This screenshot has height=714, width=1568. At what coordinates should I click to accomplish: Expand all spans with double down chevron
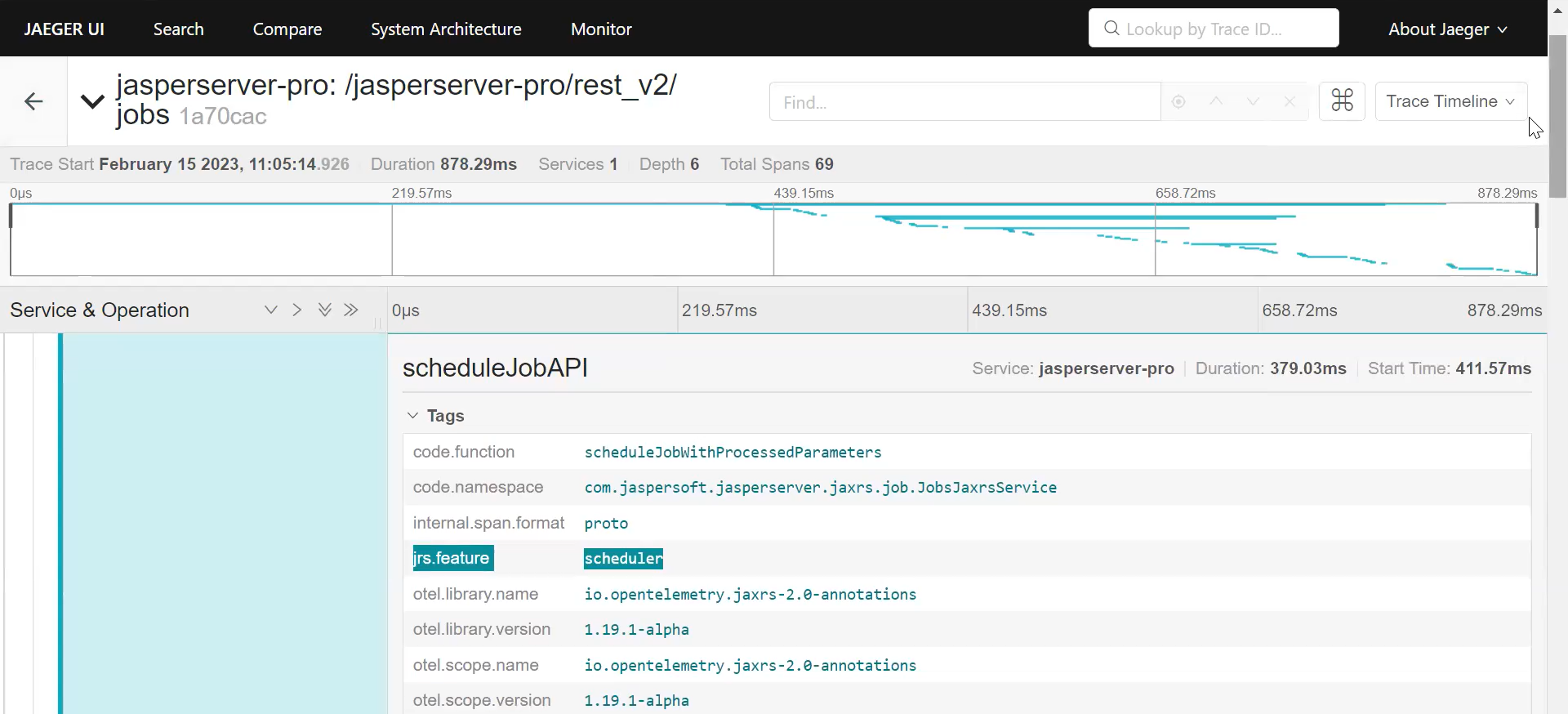click(325, 310)
